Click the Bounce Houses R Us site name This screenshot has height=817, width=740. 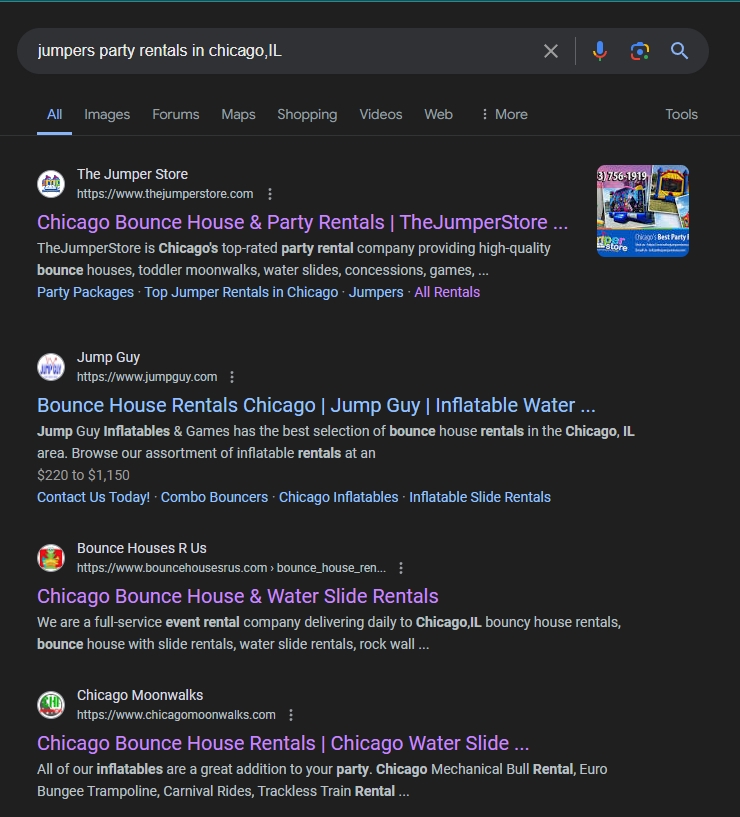(x=142, y=548)
